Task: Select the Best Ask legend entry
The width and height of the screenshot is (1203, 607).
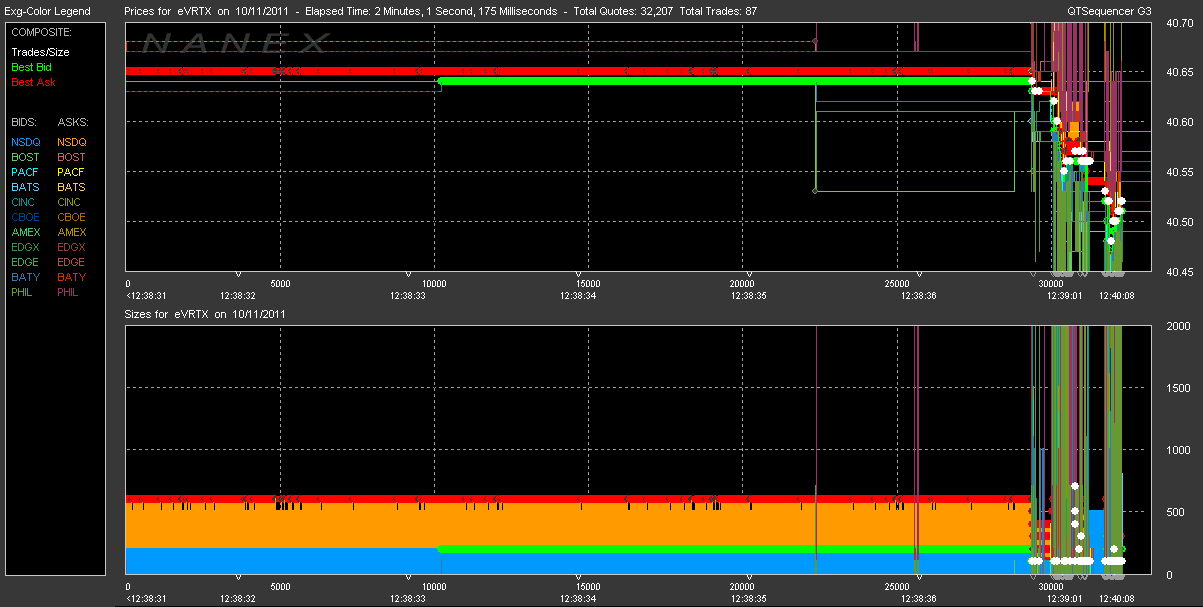Action: coord(33,82)
